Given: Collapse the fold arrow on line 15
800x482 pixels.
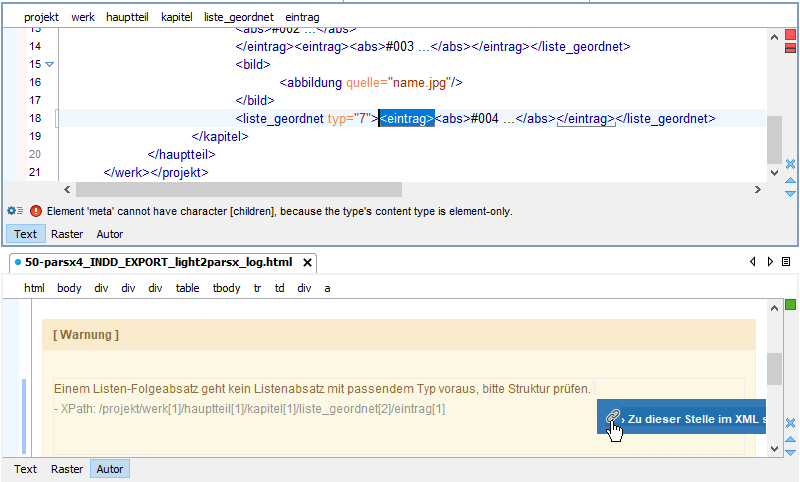Looking at the screenshot, I should coord(49,65).
